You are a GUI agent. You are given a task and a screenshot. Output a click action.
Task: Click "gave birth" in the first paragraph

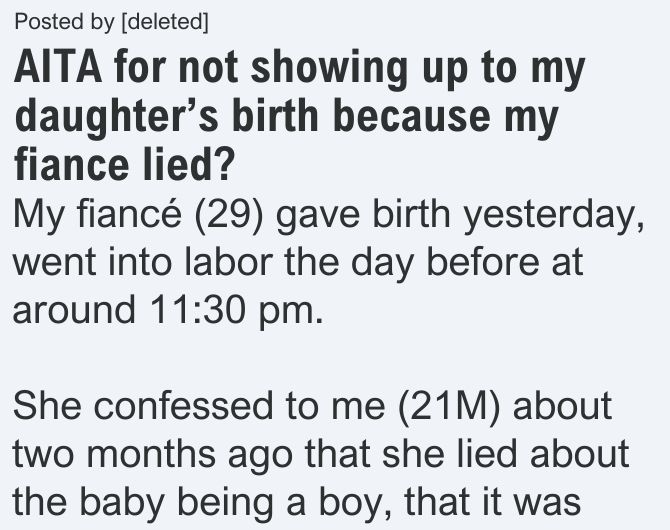click(x=363, y=215)
